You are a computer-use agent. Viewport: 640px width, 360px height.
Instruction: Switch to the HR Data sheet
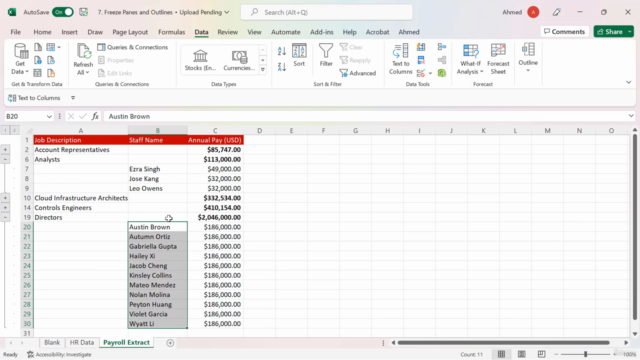(82, 342)
